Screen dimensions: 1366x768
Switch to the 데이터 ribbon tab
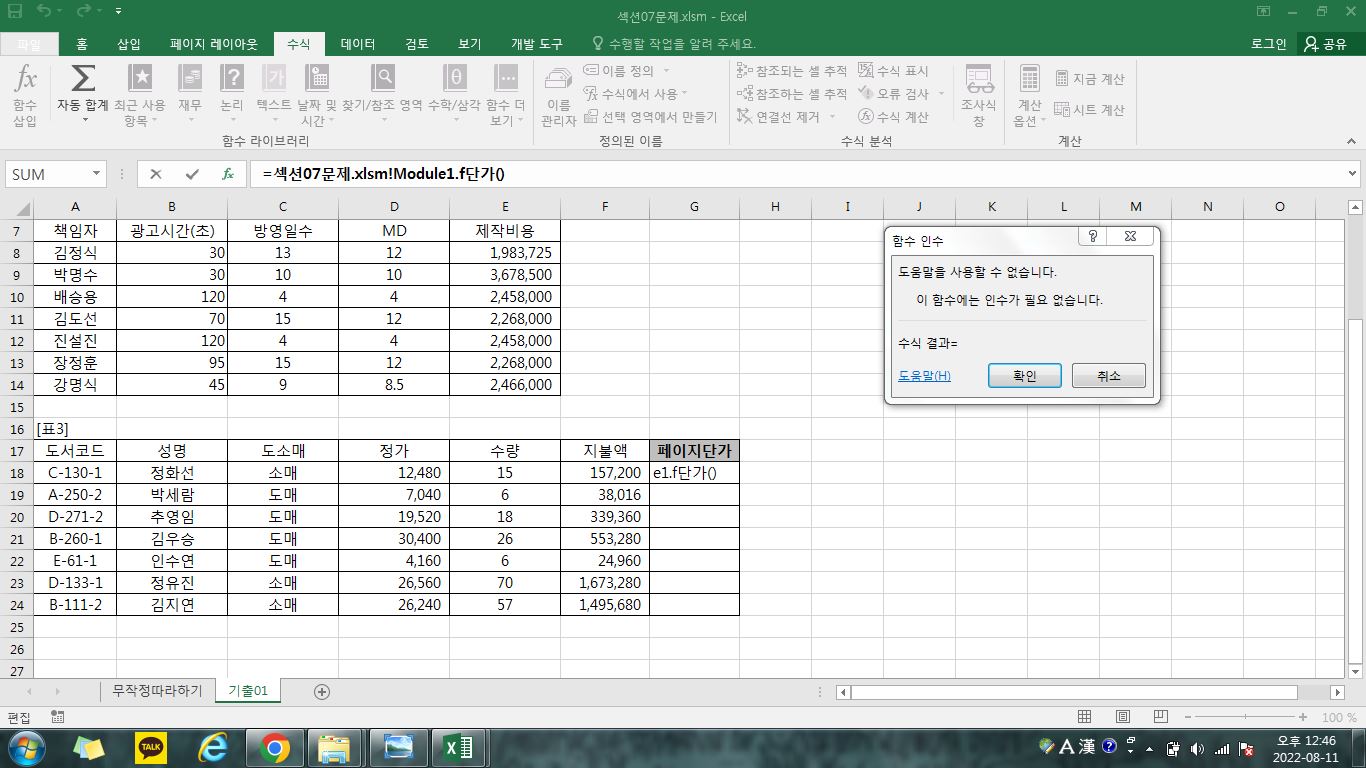click(357, 44)
